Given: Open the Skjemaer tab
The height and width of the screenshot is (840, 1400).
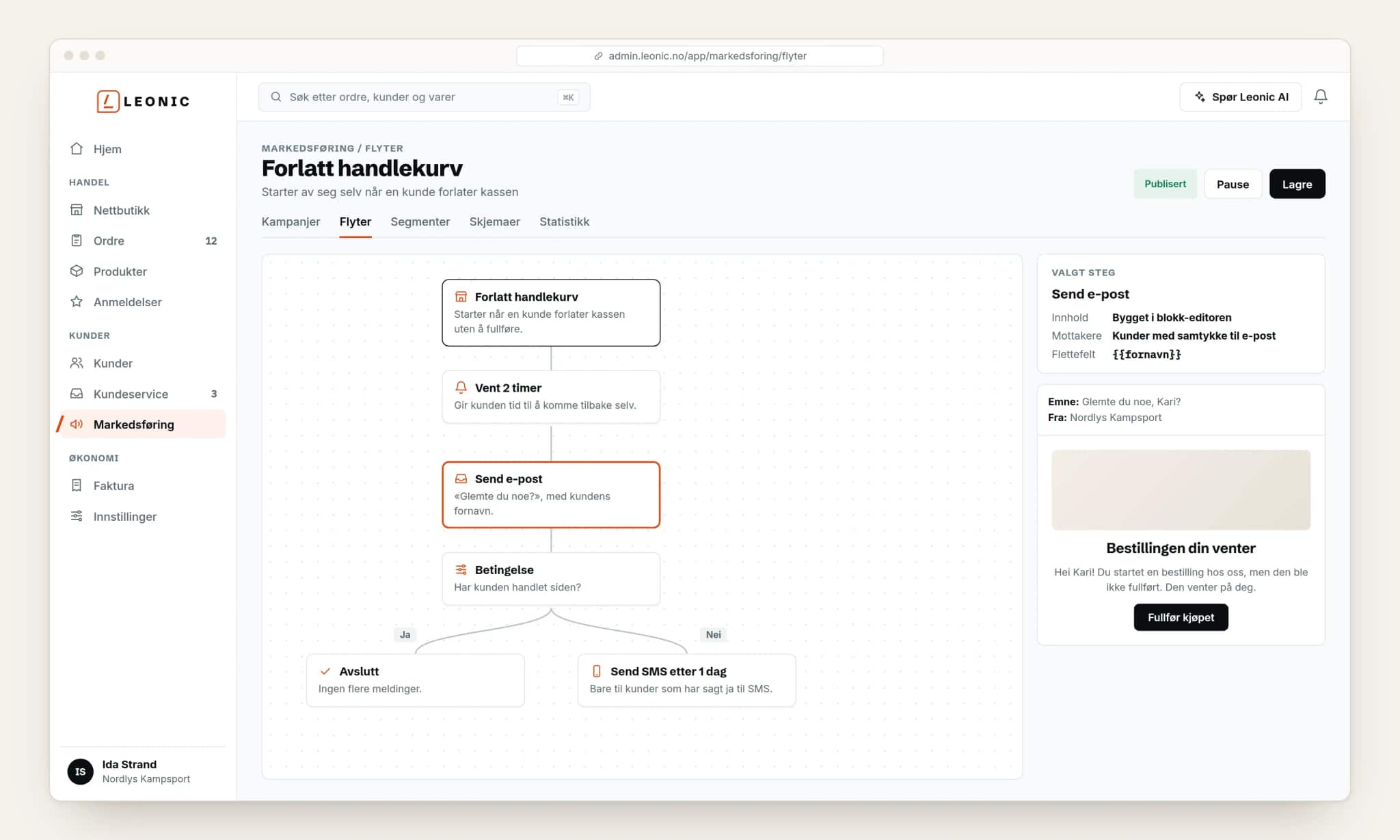Looking at the screenshot, I should click(x=495, y=221).
